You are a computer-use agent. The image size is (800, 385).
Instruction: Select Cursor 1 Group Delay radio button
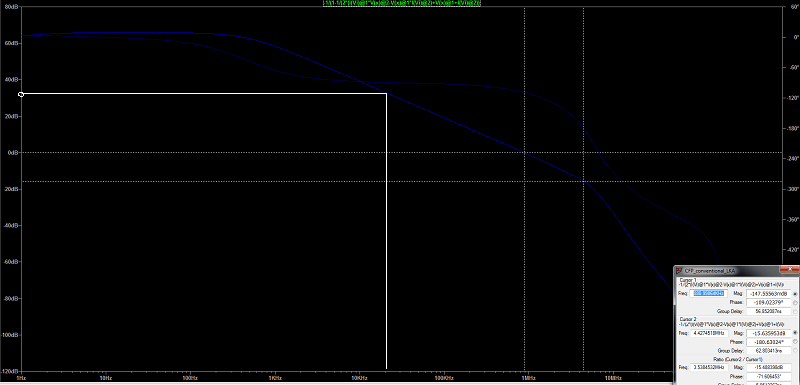point(795,312)
